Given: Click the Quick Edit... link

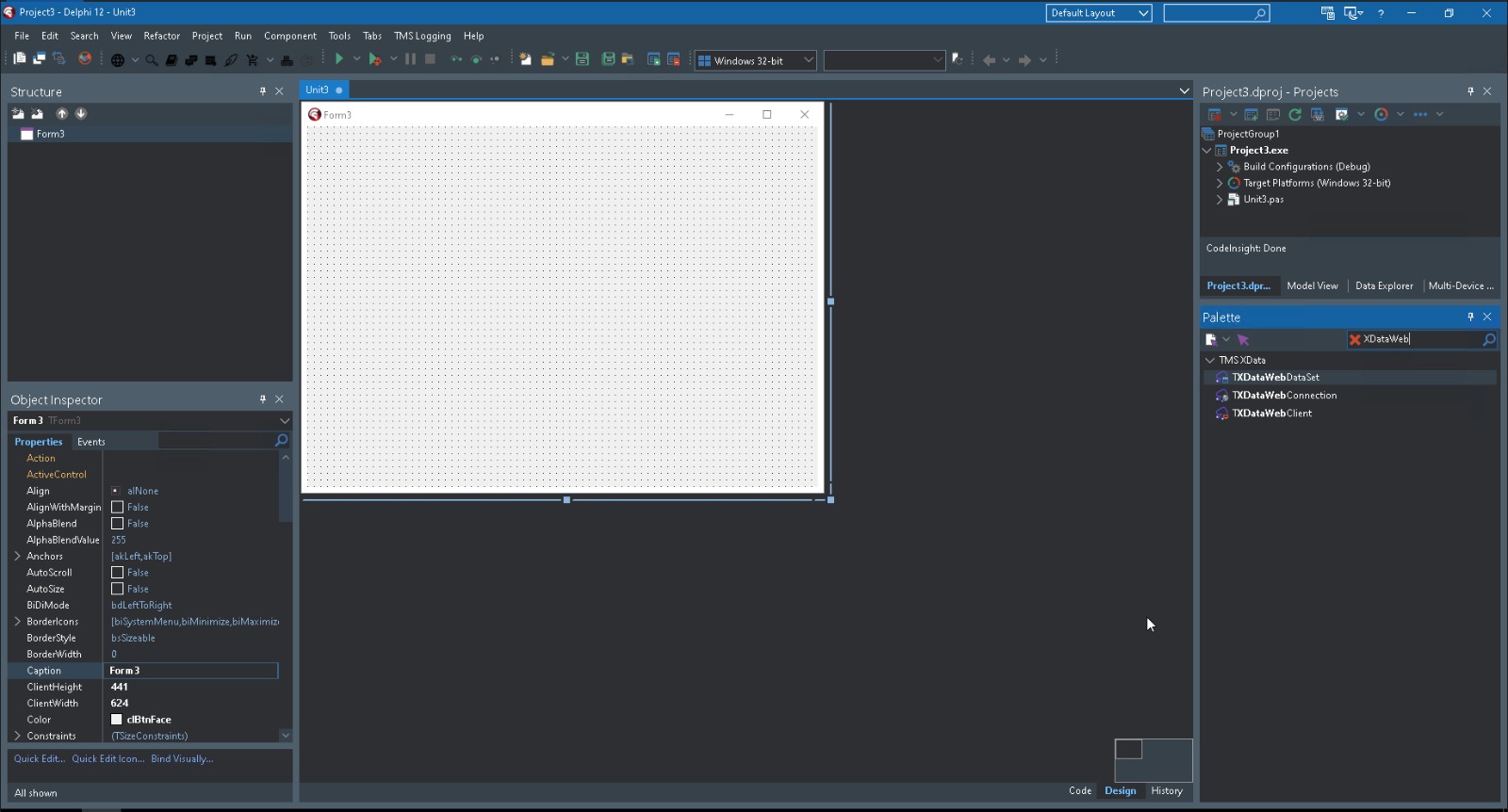Looking at the screenshot, I should tap(40, 759).
